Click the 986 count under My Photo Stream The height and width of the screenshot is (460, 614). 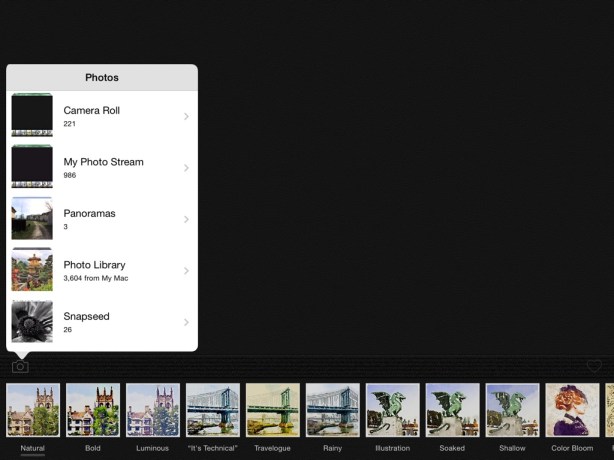(x=70, y=175)
